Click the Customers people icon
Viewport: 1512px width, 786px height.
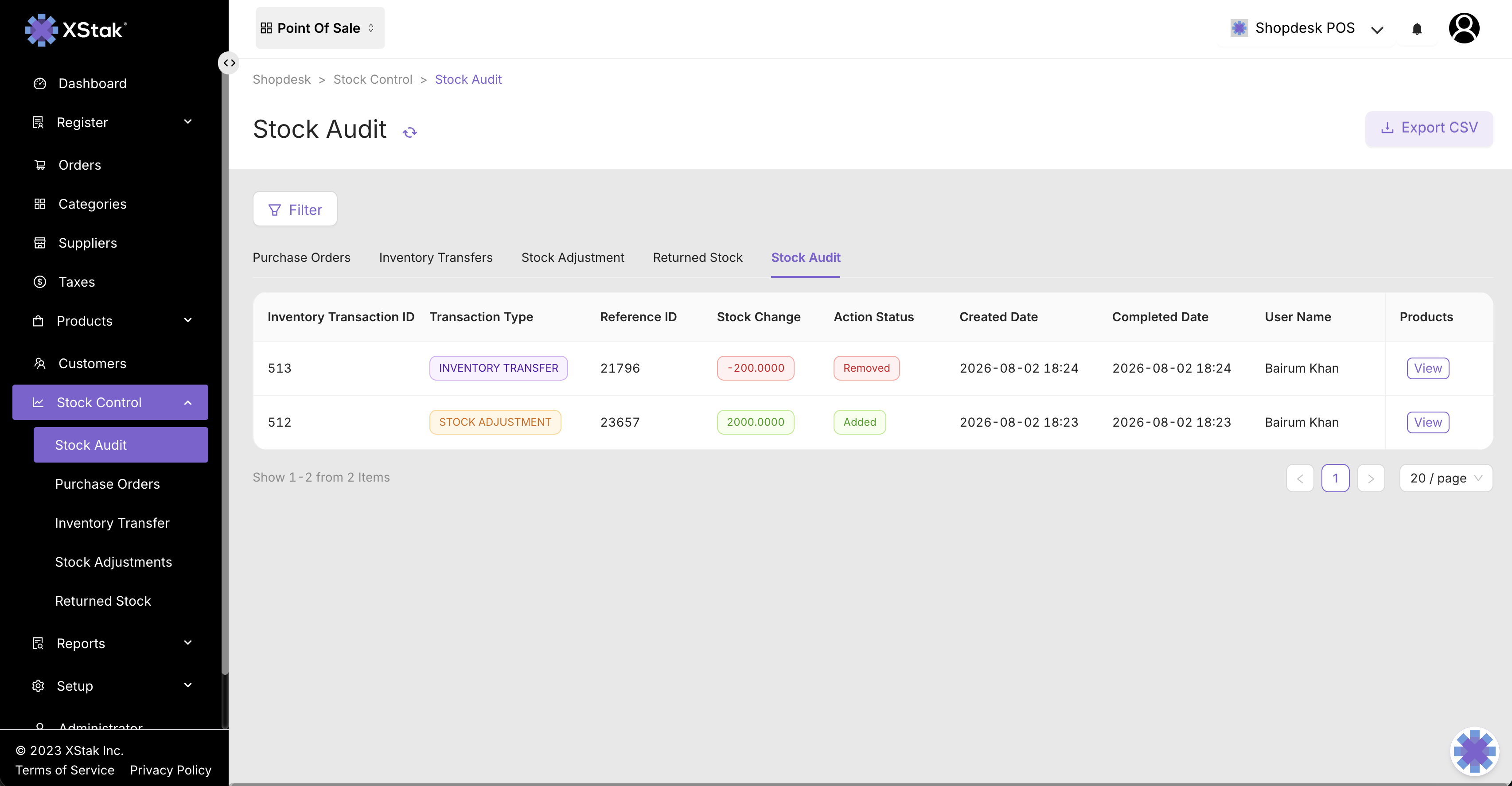click(x=40, y=363)
